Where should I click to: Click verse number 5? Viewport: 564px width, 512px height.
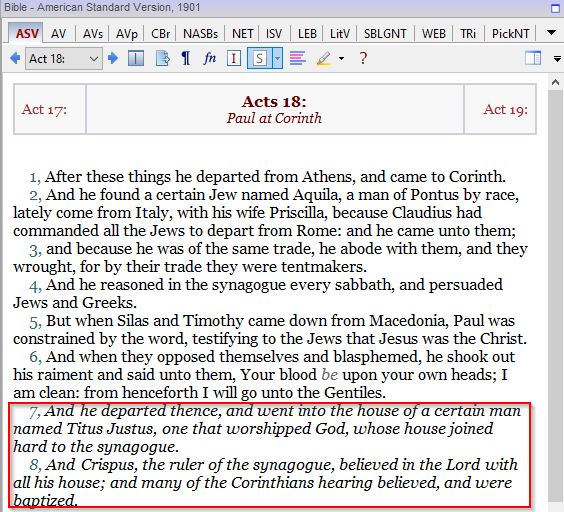point(35,321)
